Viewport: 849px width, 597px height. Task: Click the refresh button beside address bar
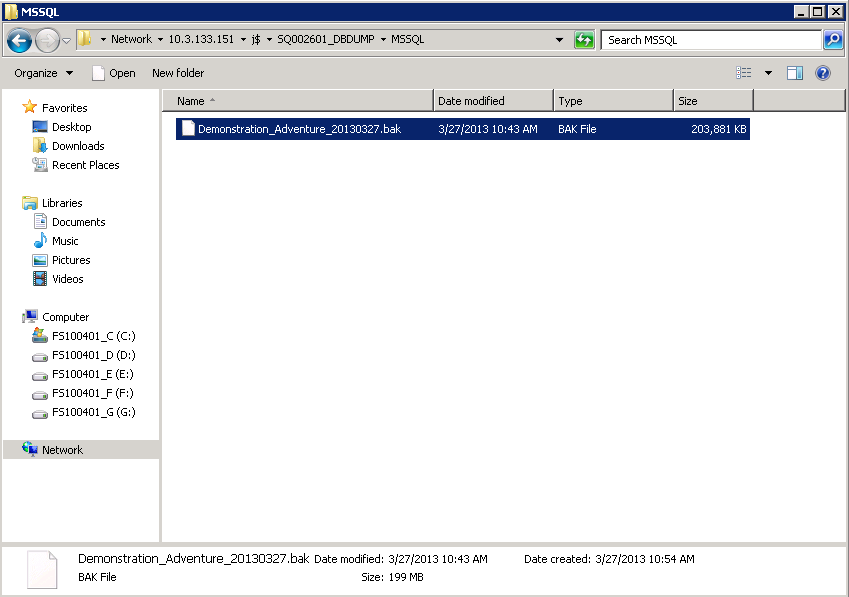click(x=584, y=40)
